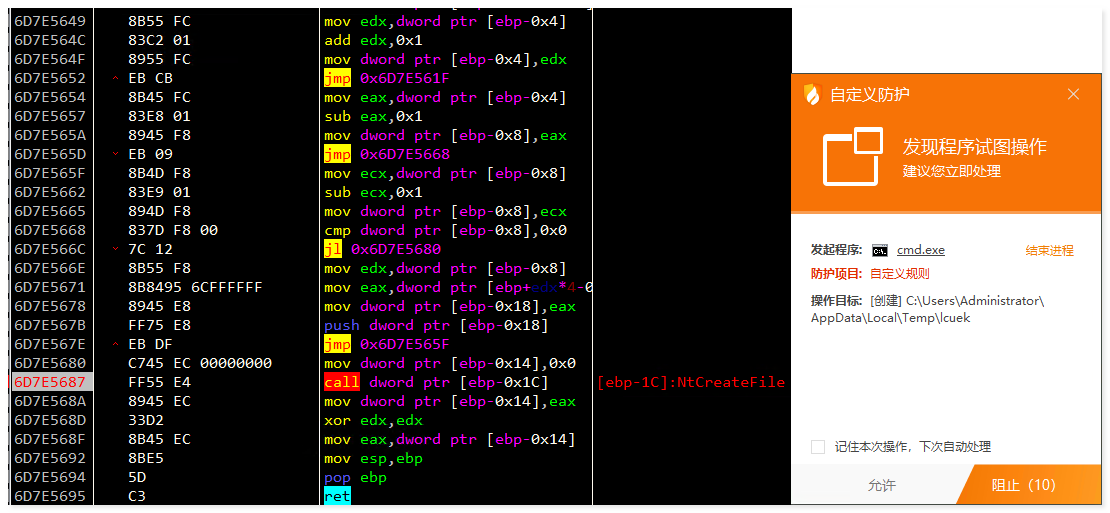Click the up jump arrow beside EB CB
The height and width of the screenshot is (513, 1110).
point(115,78)
